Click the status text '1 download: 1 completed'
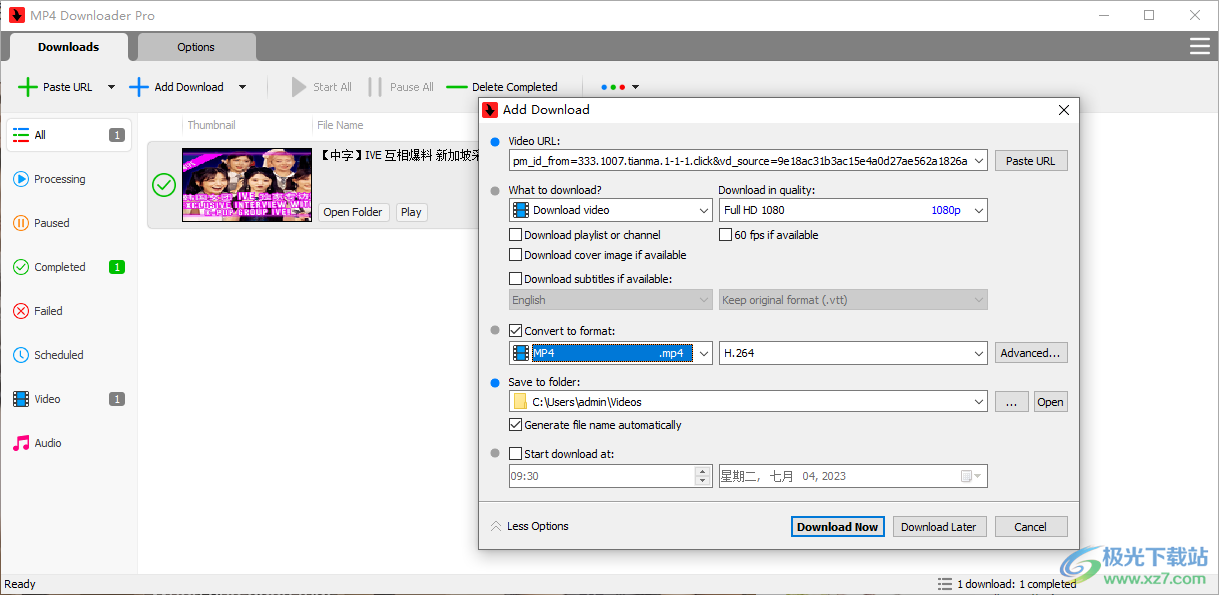 coord(1016,584)
